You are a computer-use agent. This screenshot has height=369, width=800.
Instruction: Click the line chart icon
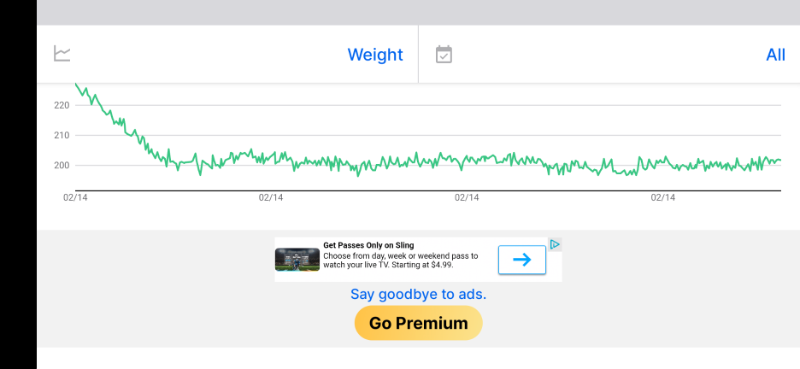point(62,54)
